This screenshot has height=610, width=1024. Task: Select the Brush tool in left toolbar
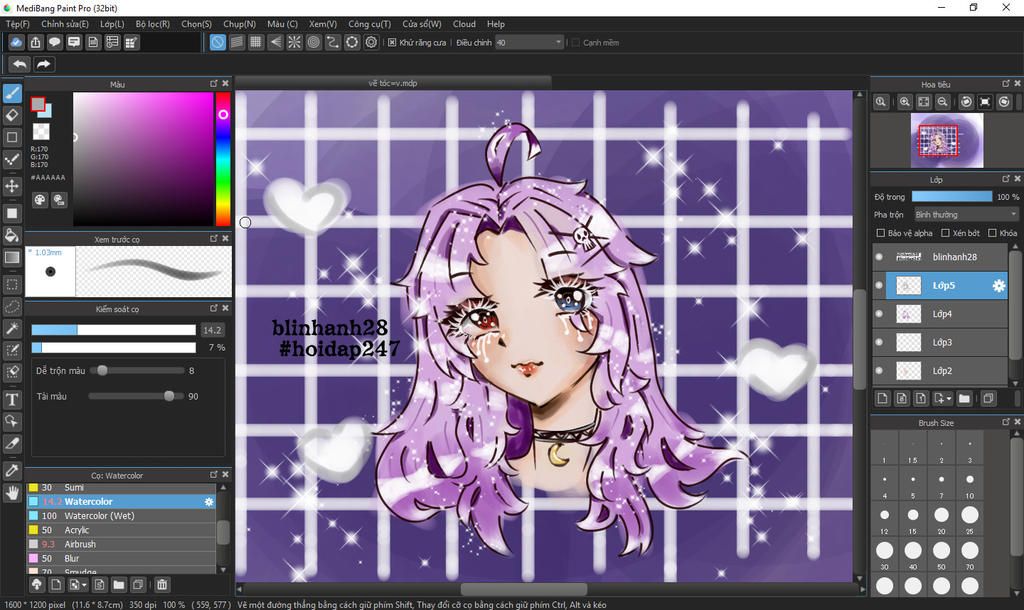tap(12, 93)
